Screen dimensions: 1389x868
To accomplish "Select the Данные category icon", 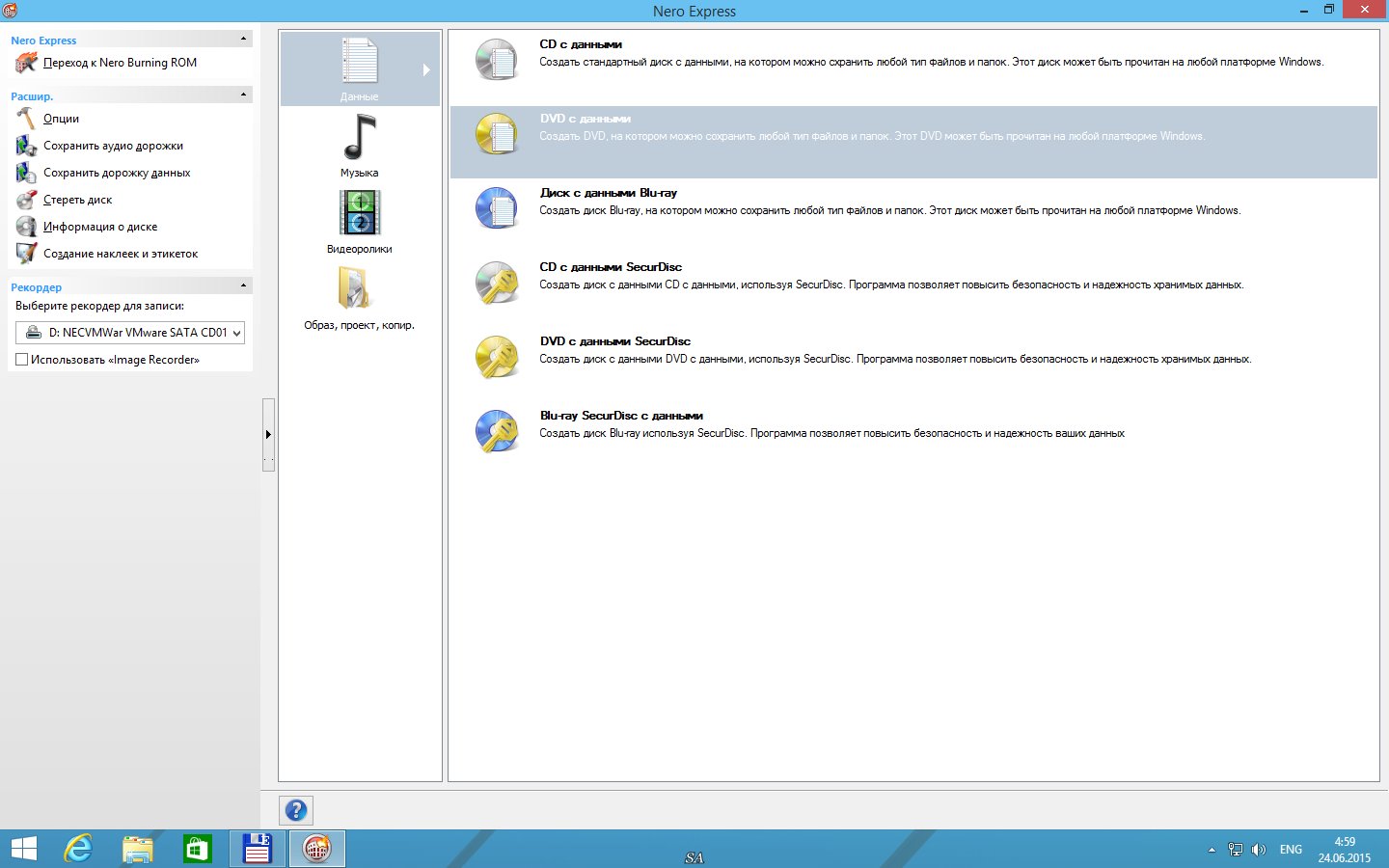I will pyautogui.click(x=360, y=61).
